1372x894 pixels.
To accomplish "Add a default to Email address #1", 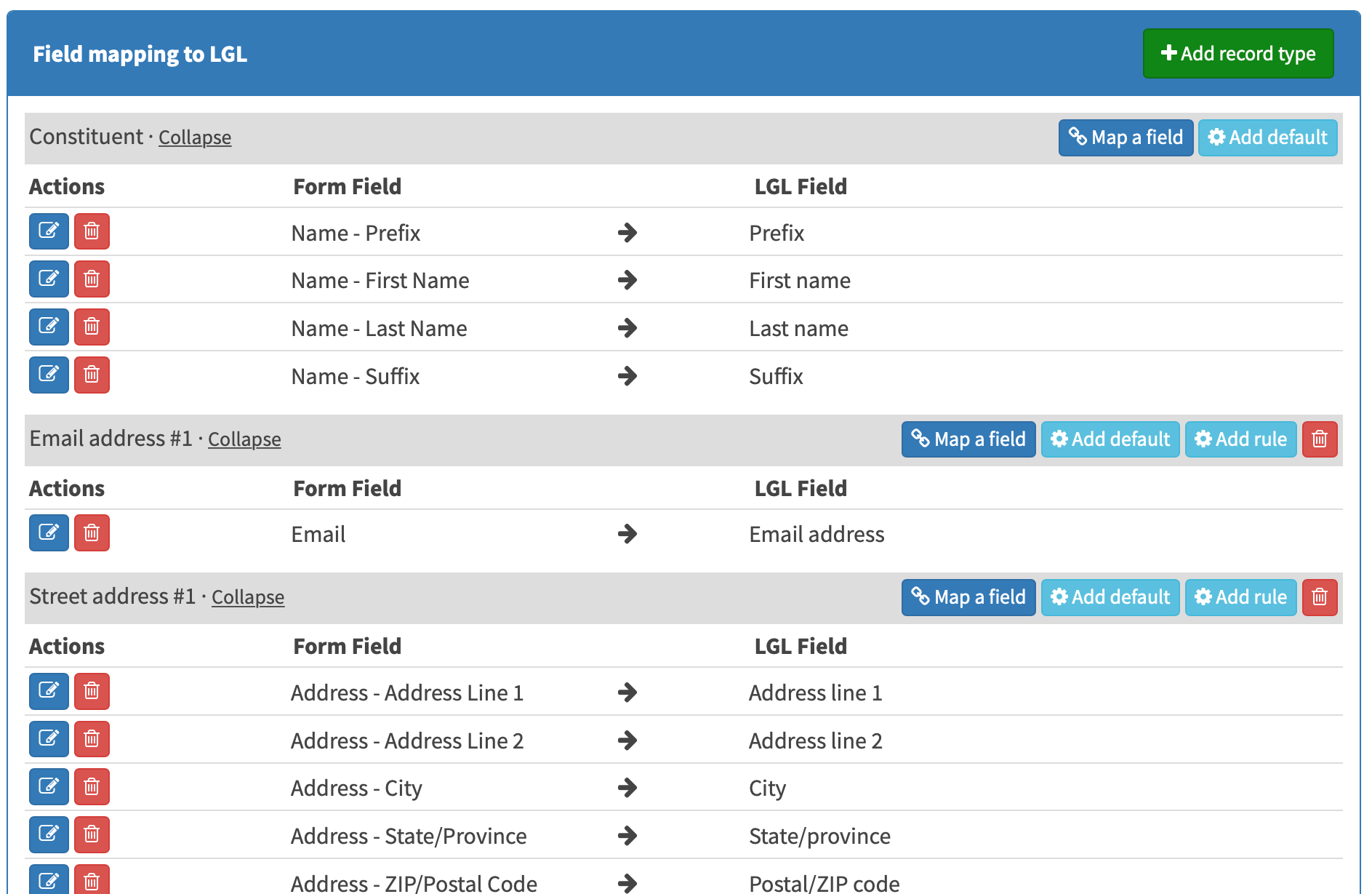I will pos(1110,439).
